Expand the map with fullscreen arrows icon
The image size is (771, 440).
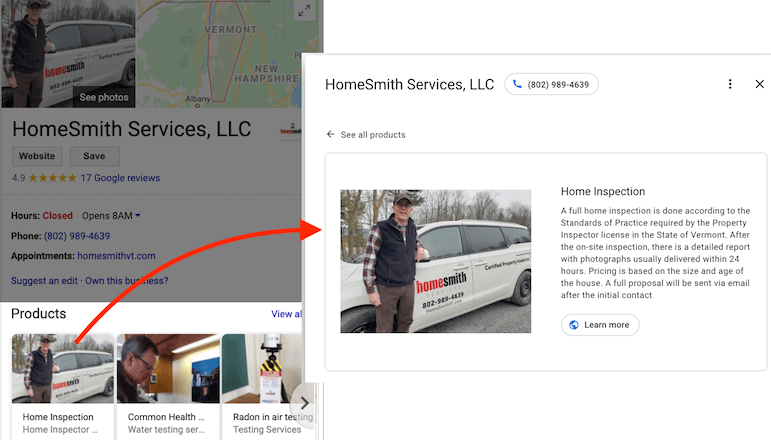coord(304,11)
